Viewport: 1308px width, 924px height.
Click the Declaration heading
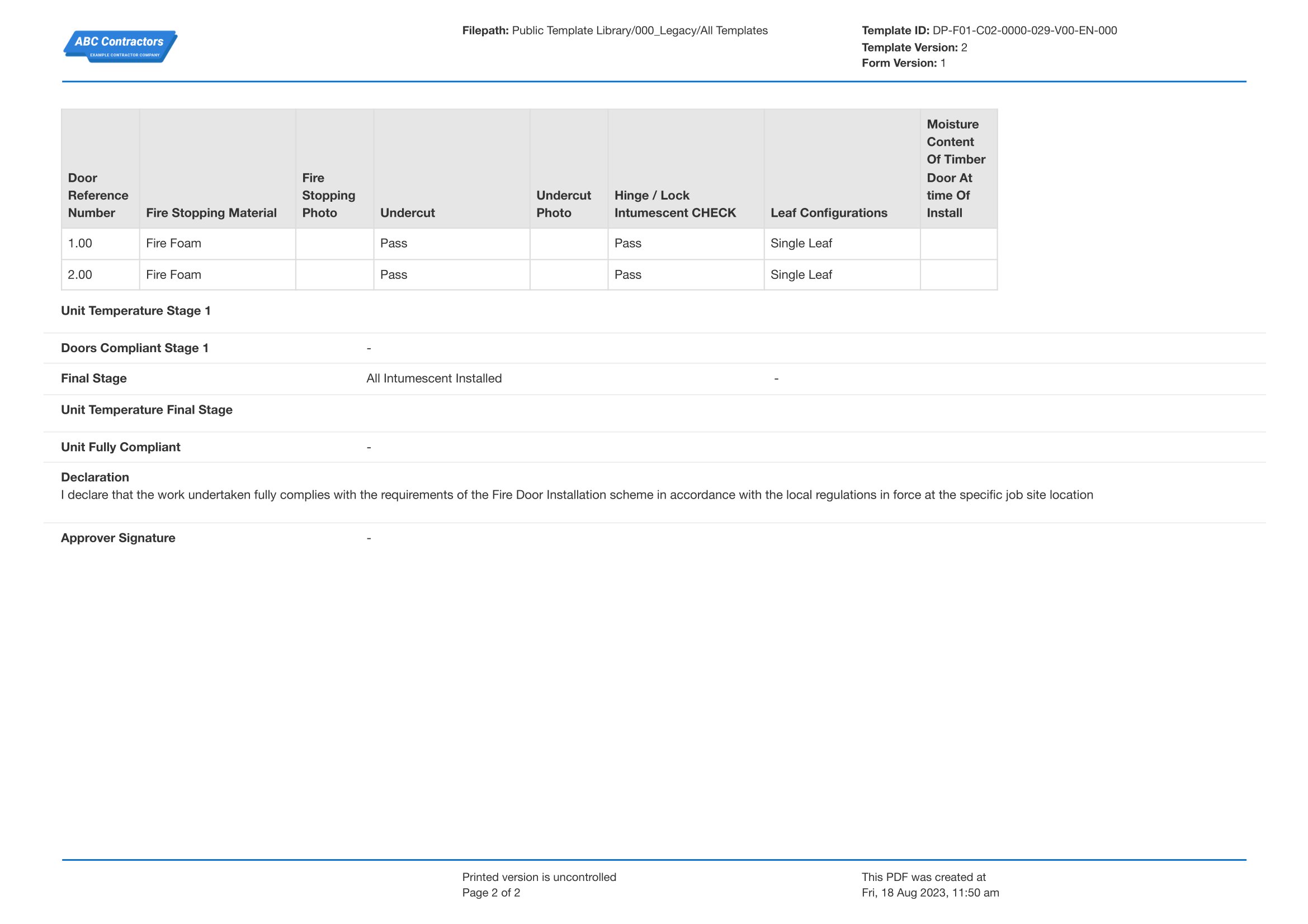(95, 477)
